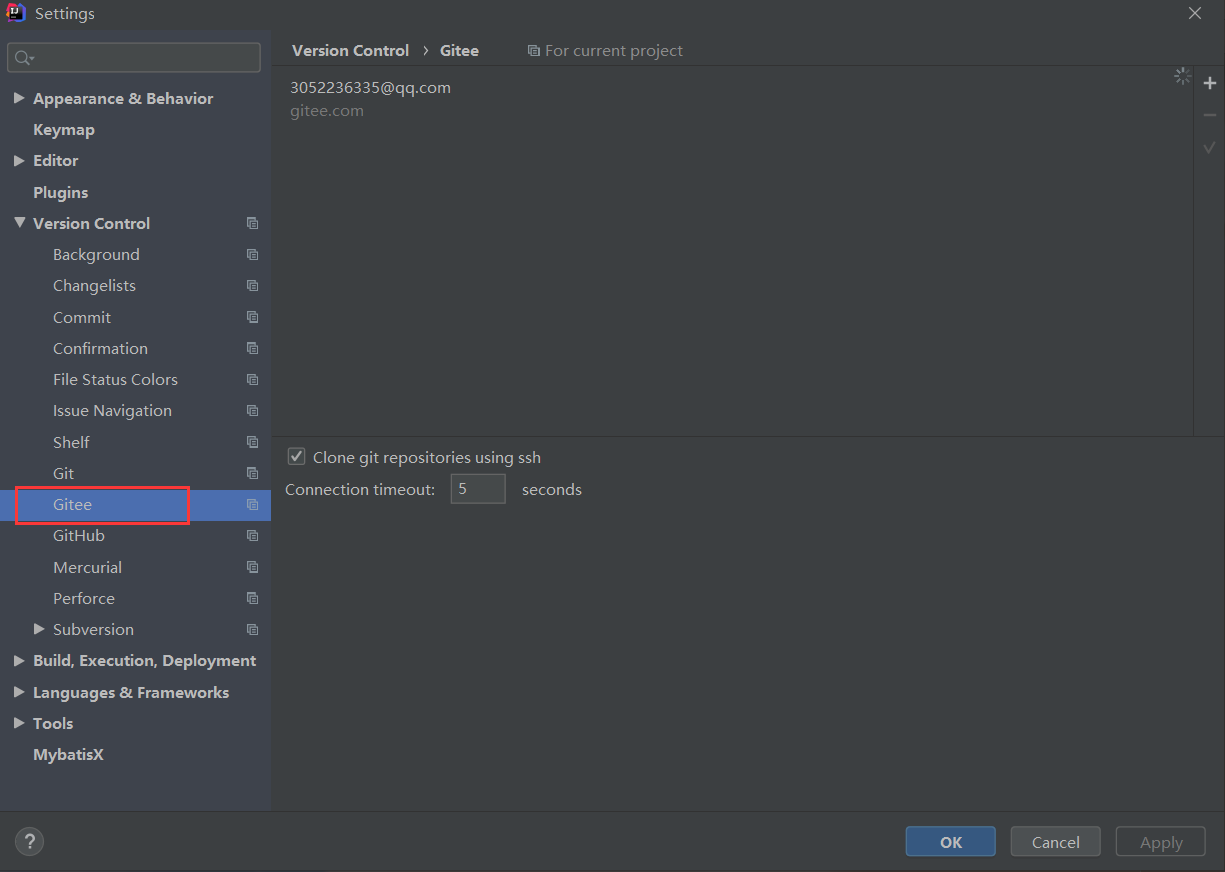Close the Settings dialog window
The image size is (1225, 872).
[x=1195, y=13]
